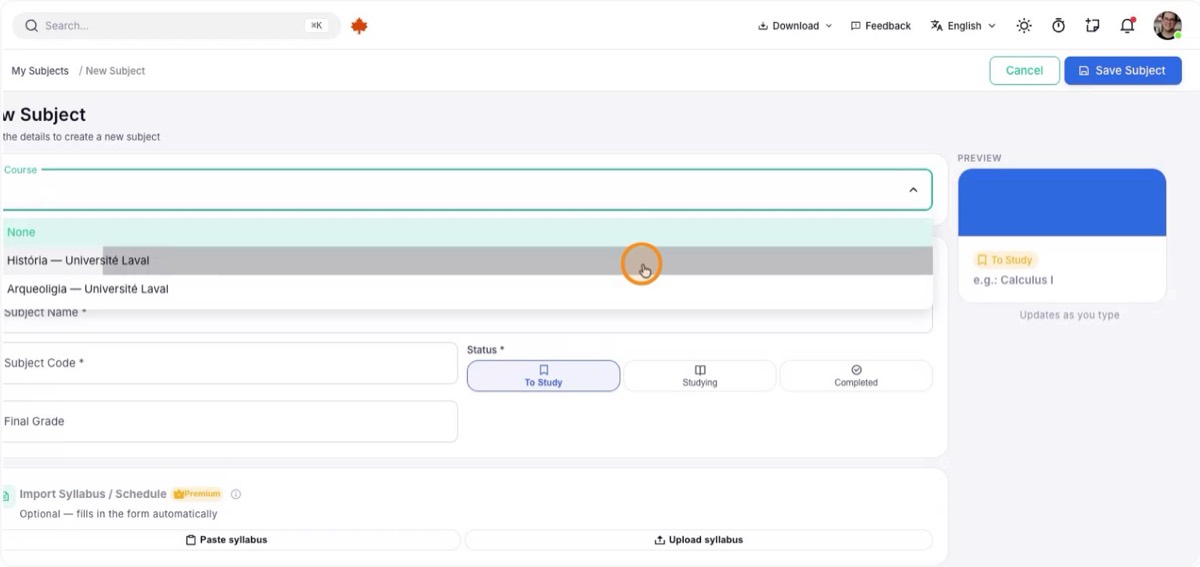Open notifications bell icon

[x=1127, y=26]
